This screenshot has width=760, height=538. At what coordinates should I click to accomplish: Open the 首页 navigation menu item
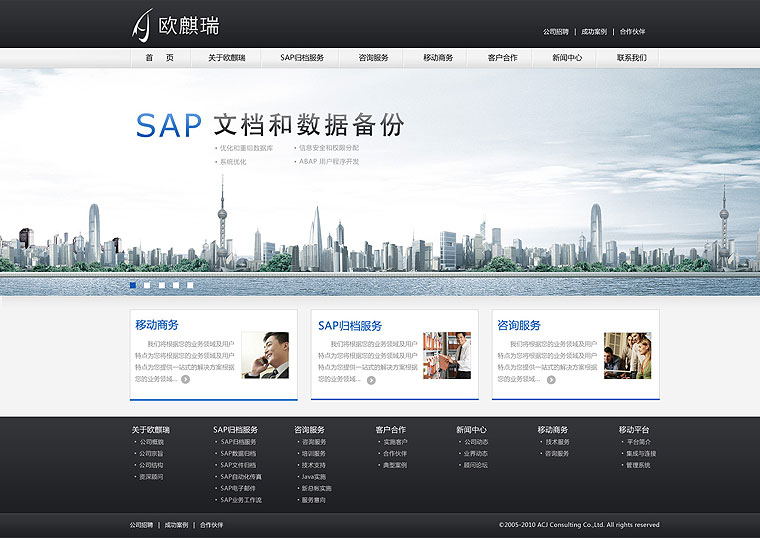click(159, 58)
